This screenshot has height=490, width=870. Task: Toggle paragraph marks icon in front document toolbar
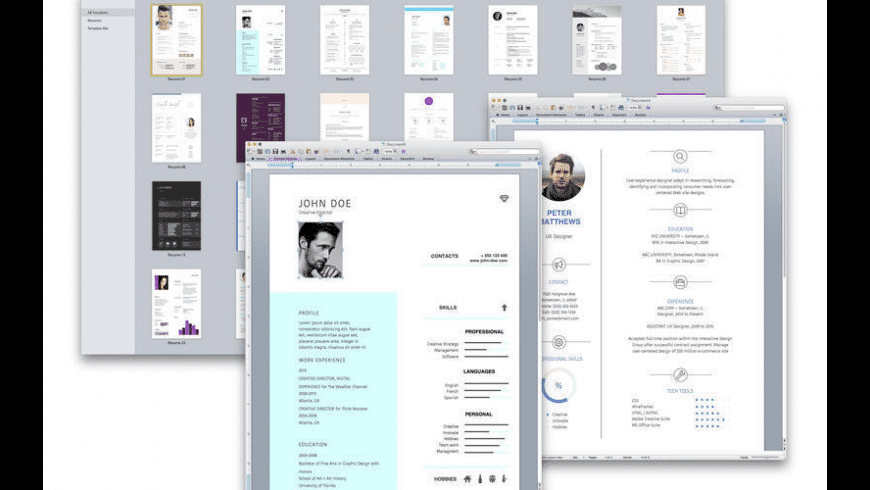348,151
